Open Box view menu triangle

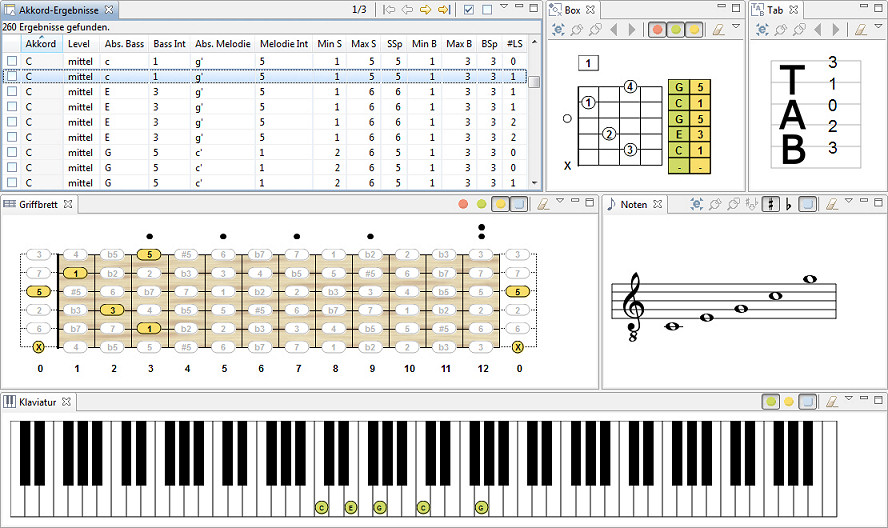click(736, 26)
